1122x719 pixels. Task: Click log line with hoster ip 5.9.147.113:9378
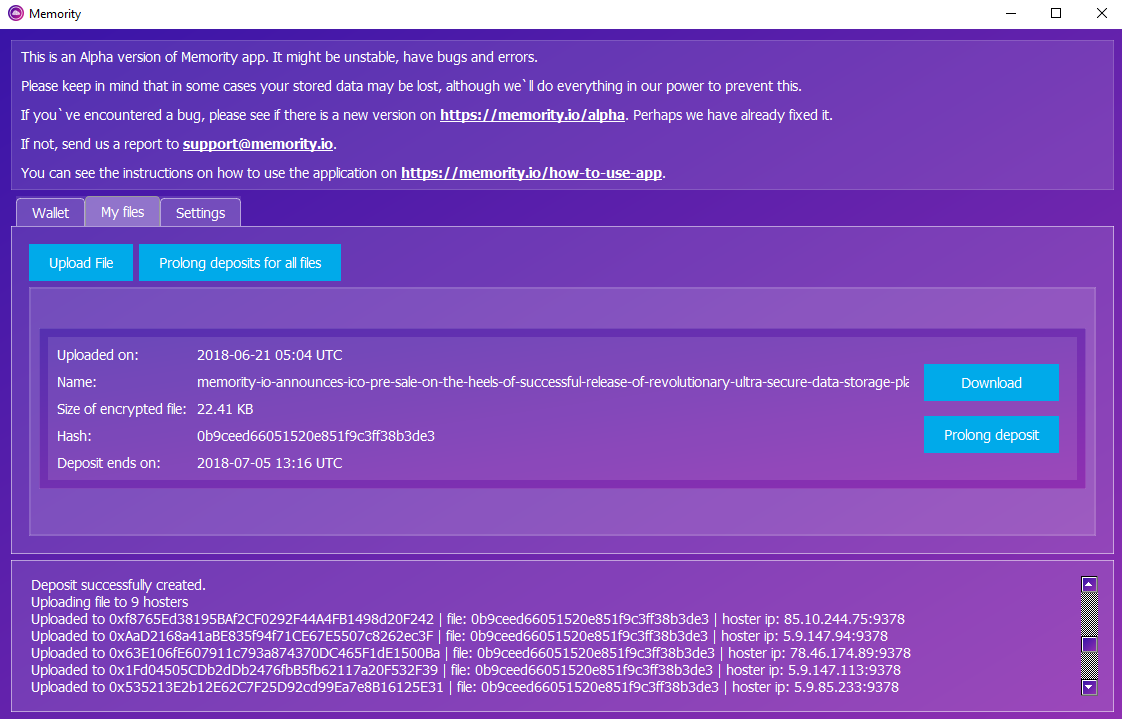466,670
